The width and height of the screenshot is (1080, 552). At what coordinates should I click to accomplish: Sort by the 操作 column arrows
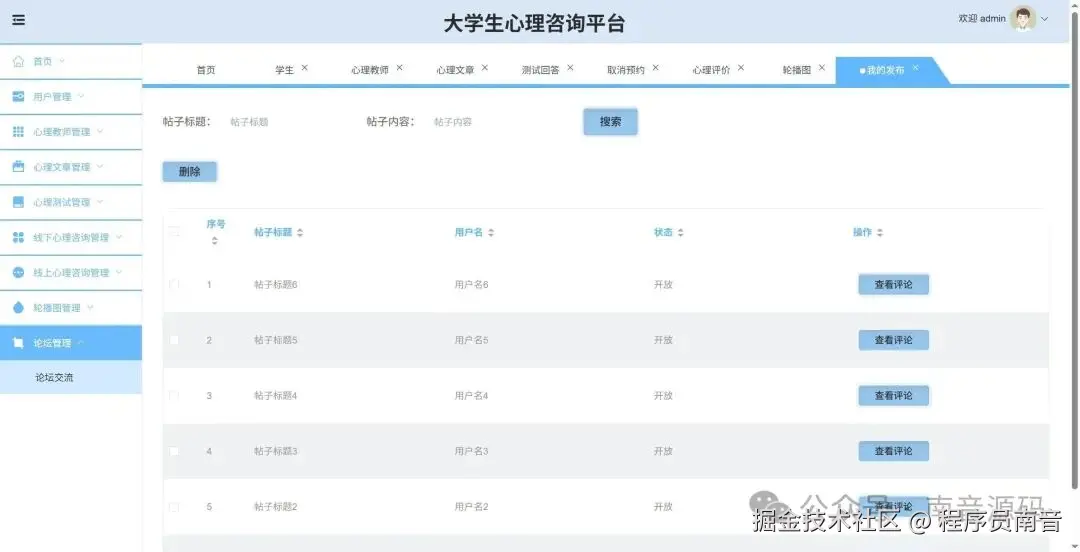click(x=880, y=233)
